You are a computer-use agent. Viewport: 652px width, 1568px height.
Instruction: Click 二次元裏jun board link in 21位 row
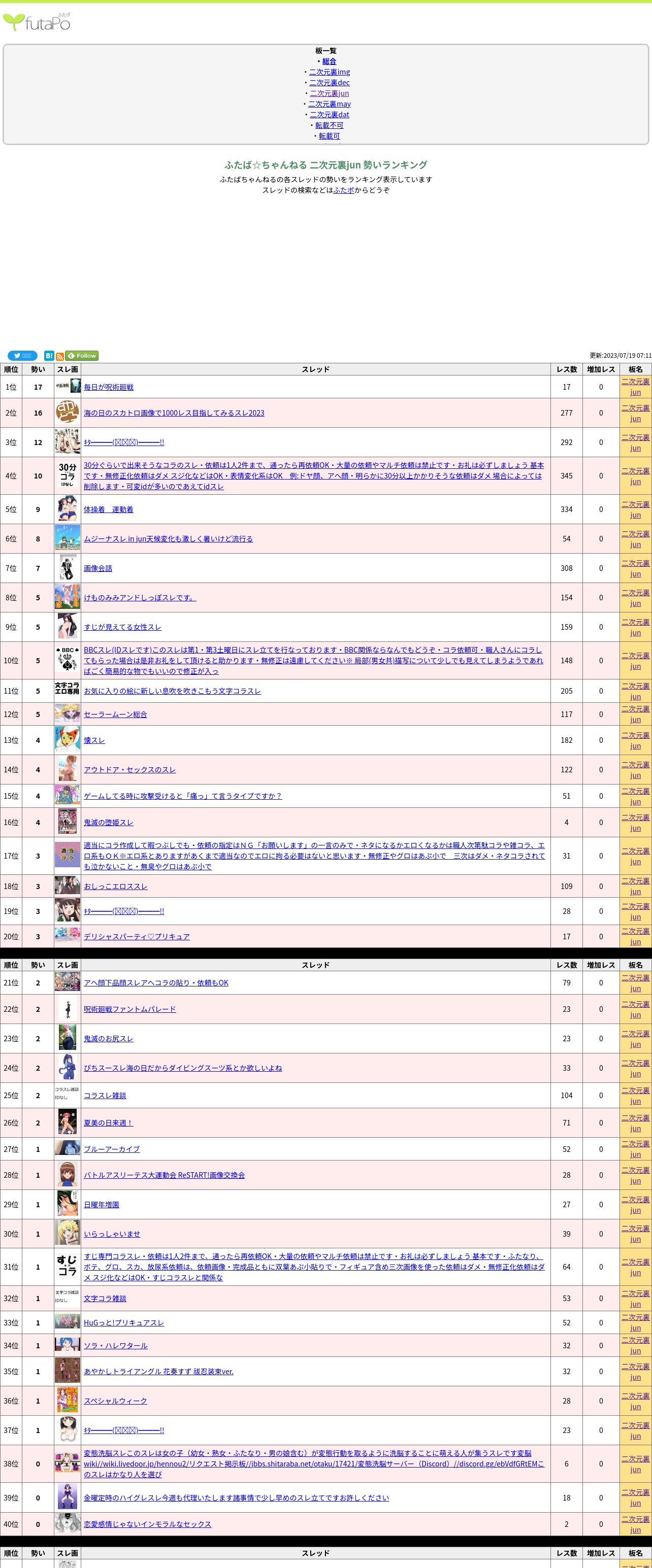click(636, 983)
